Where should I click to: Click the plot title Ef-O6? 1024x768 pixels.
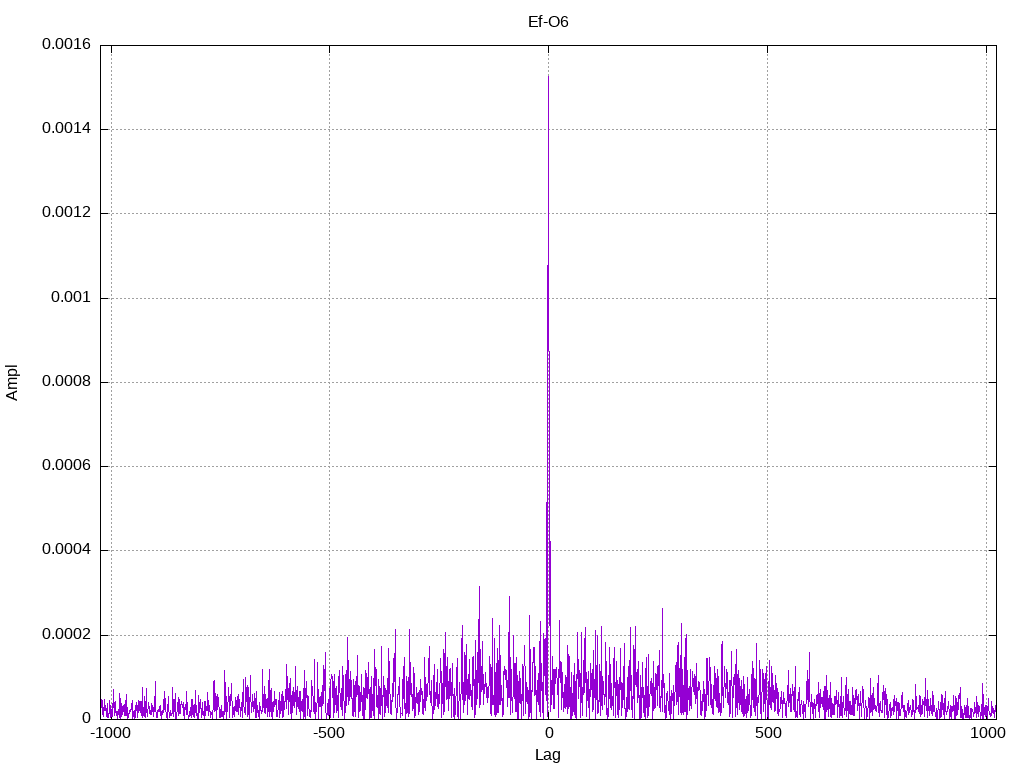click(x=548, y=21)
